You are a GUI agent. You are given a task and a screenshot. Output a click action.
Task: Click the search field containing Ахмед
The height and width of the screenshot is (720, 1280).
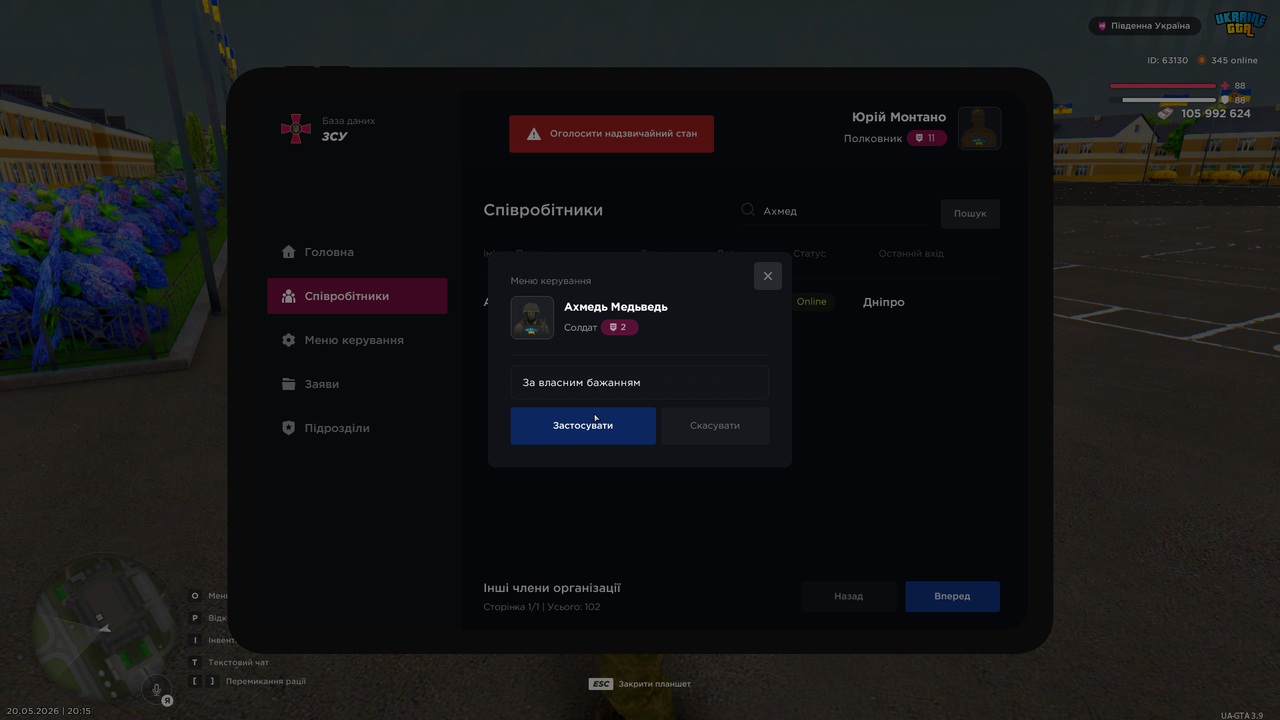[x=833, y=211]
